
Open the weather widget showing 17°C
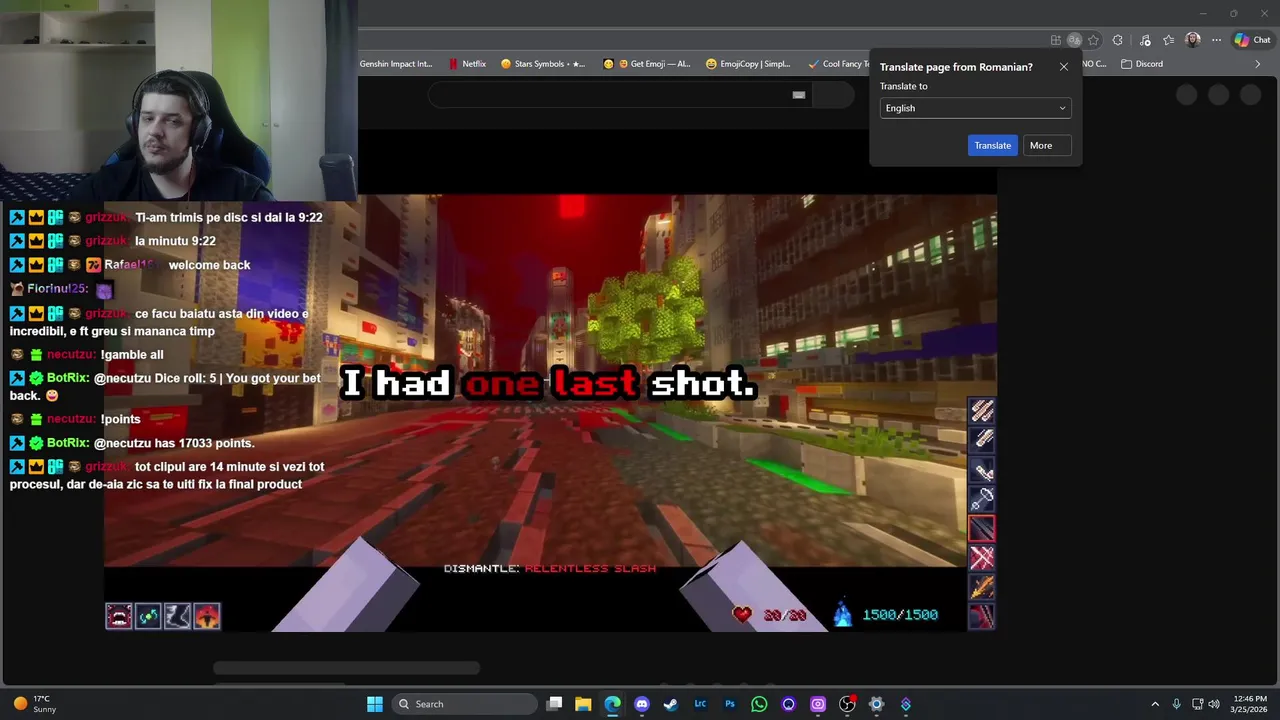click(34, 704)
